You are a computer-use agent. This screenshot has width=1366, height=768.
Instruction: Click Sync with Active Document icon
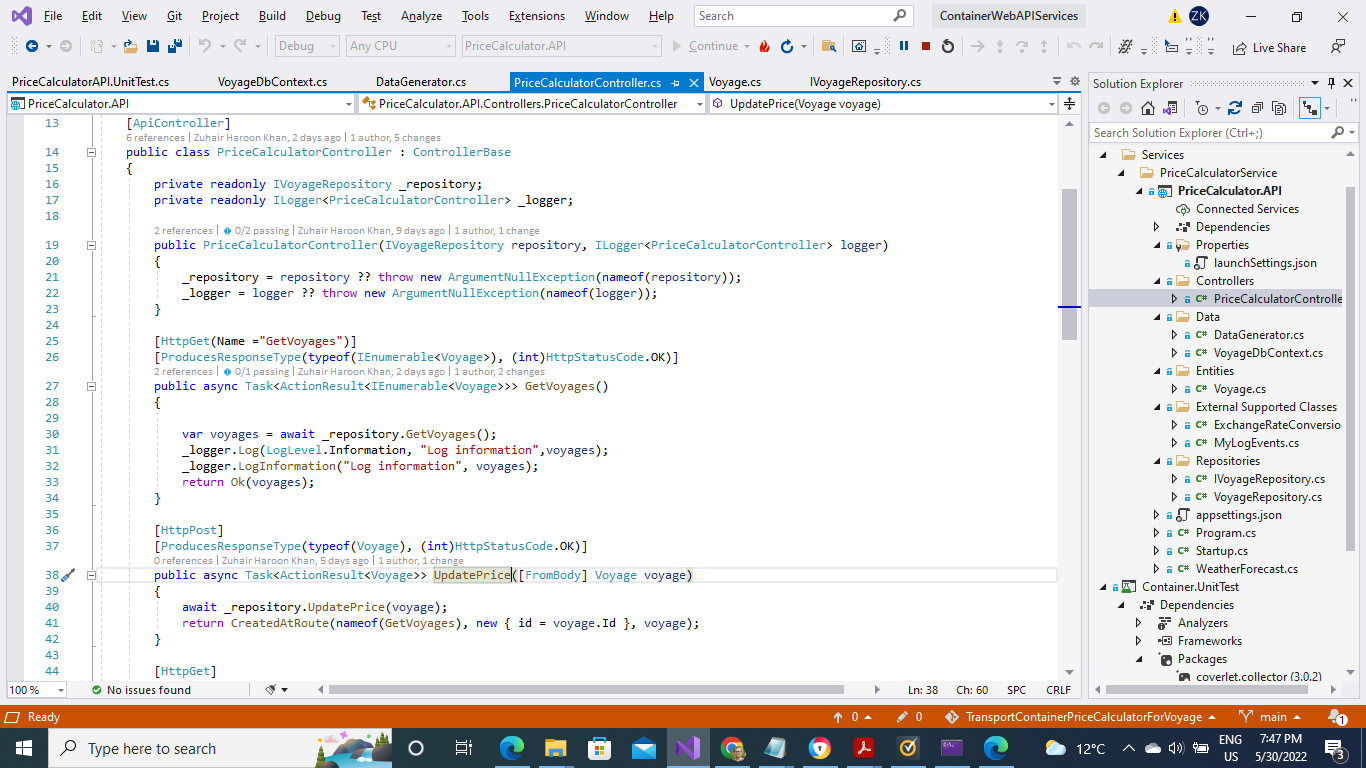[1235, 108]
